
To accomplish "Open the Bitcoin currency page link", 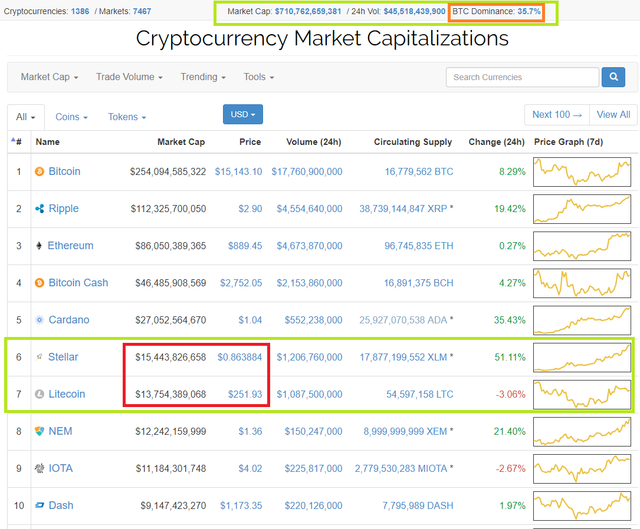I will (x=64, y=171).
